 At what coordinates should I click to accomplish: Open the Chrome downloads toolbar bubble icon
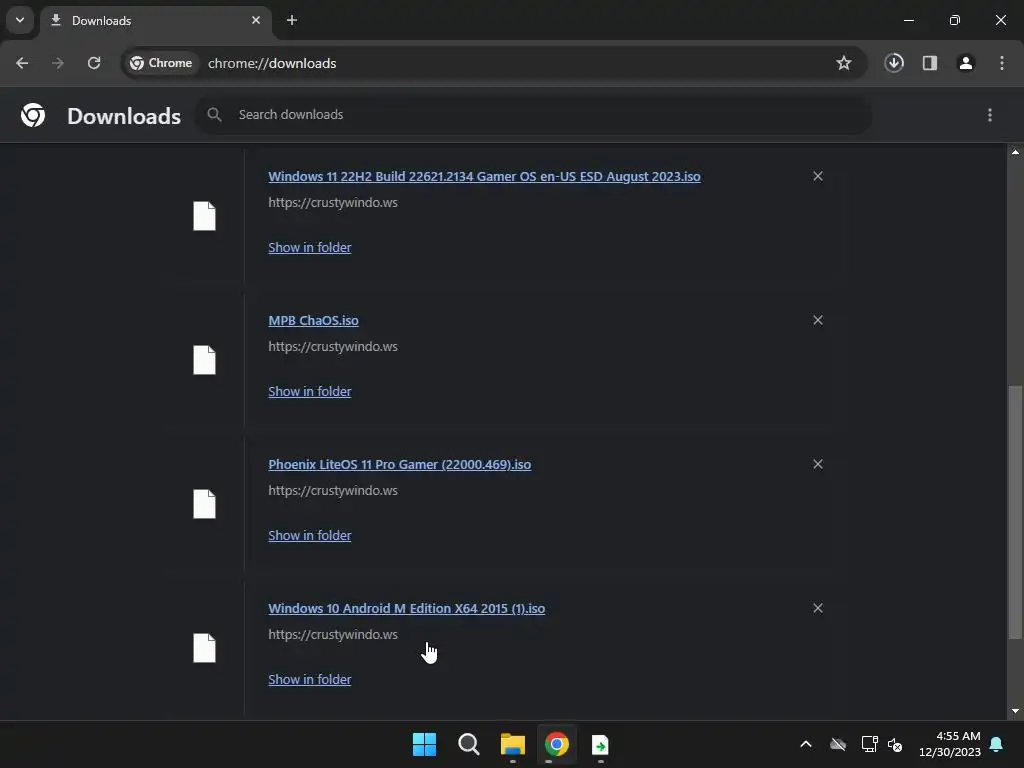click(x=894, y=63)
